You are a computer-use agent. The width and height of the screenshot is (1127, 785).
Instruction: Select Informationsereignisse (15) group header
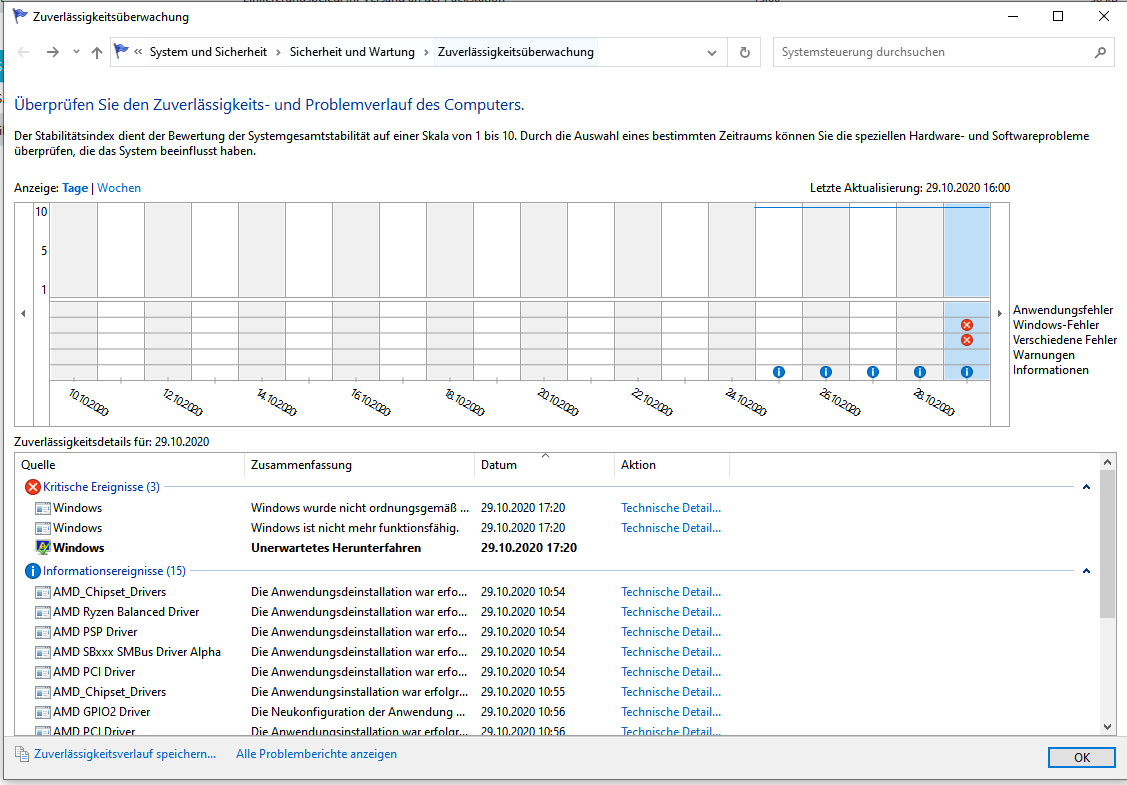click(x=114, y=571)
